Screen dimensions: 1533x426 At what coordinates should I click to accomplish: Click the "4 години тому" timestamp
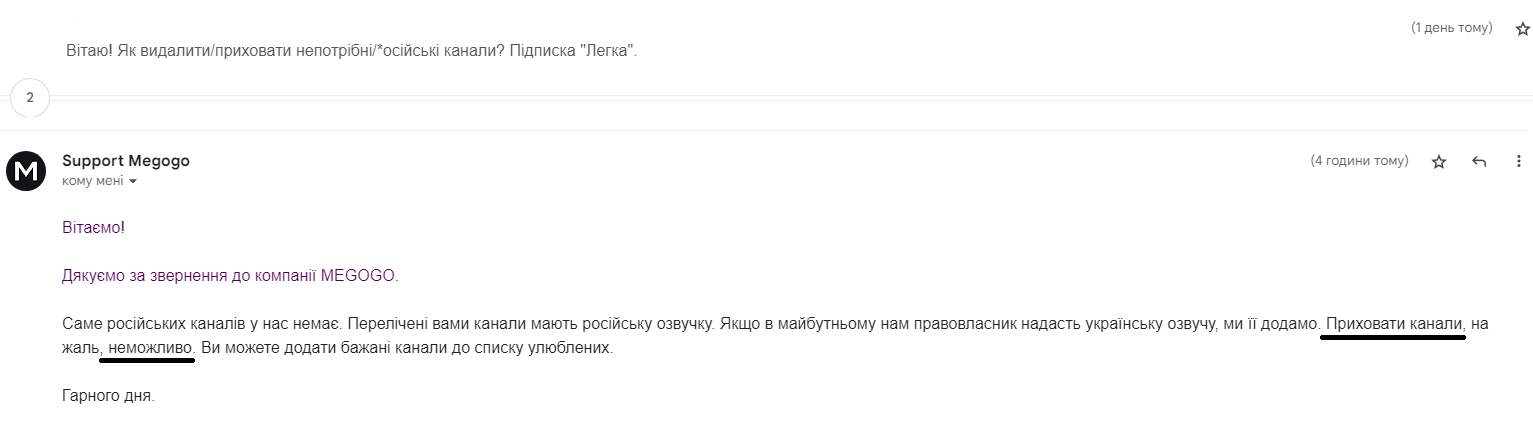[1359, 161]
